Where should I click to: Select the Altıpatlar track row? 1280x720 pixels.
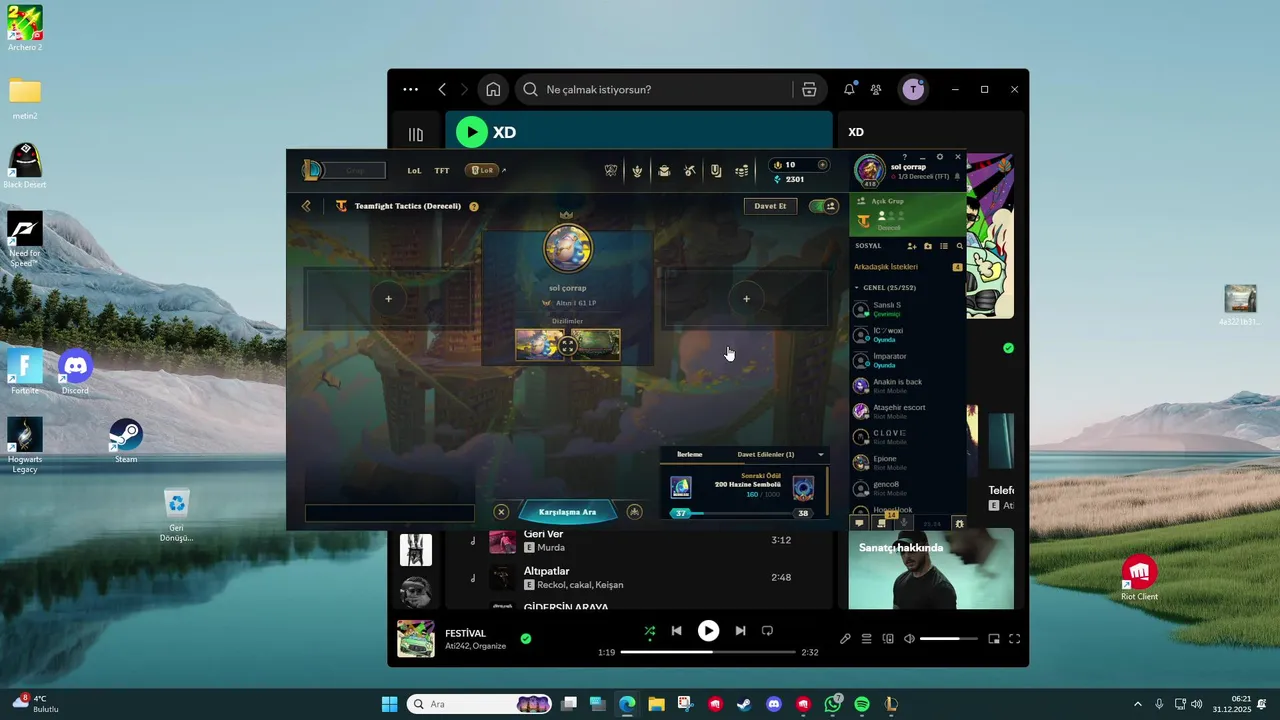tap(639, 578)
